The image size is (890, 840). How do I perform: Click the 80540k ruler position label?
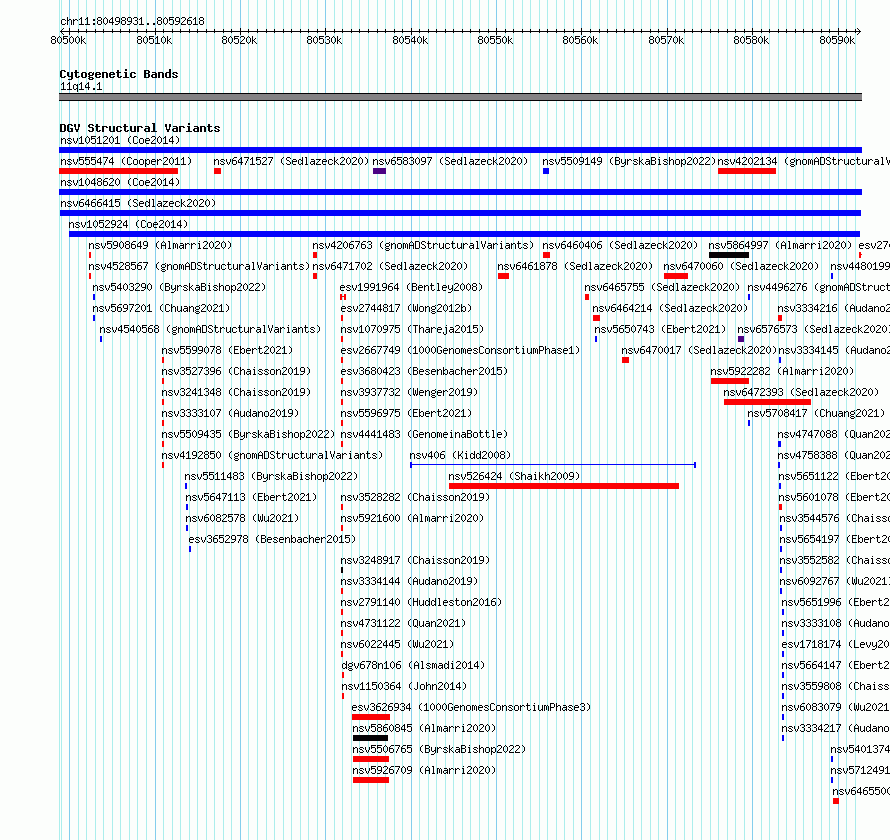[x=410, y=40]
